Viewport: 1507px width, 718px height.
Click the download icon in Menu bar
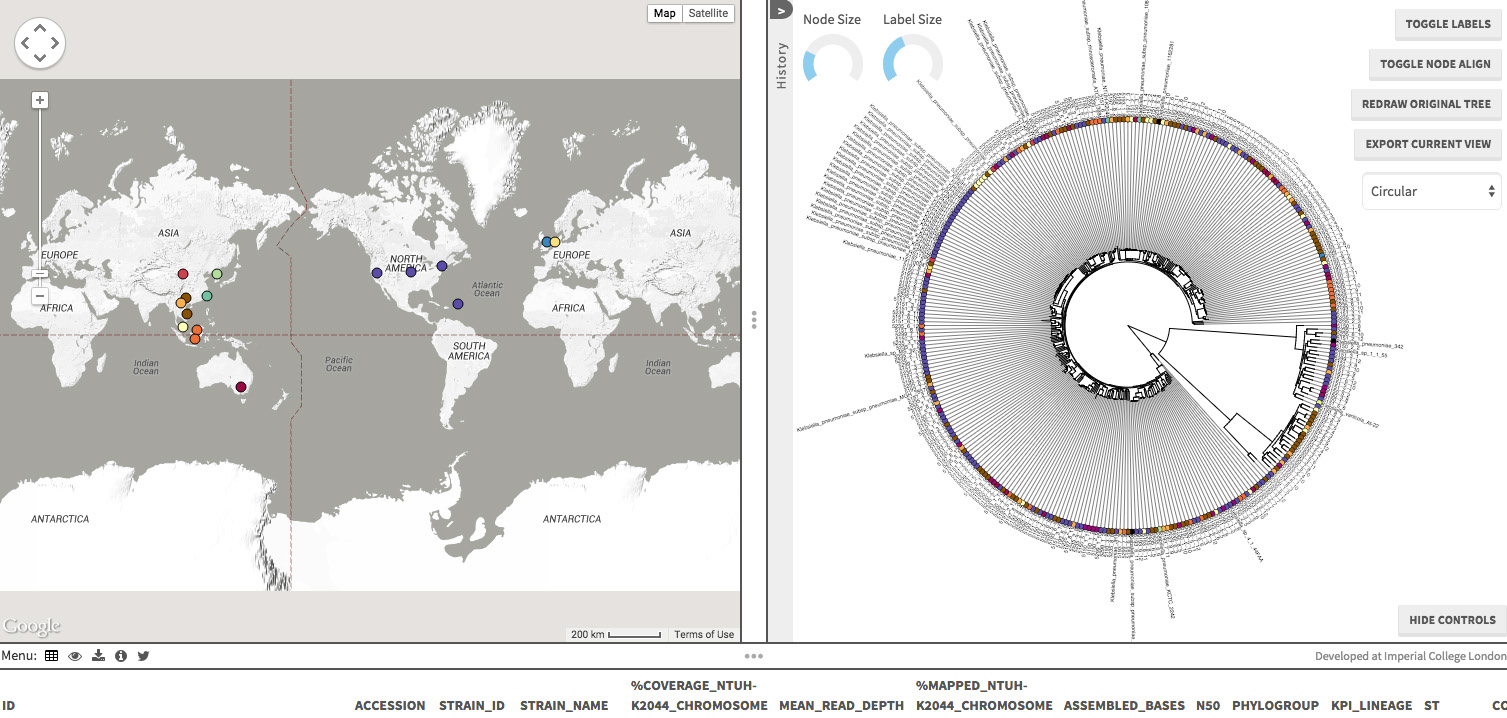click(98, 656)
